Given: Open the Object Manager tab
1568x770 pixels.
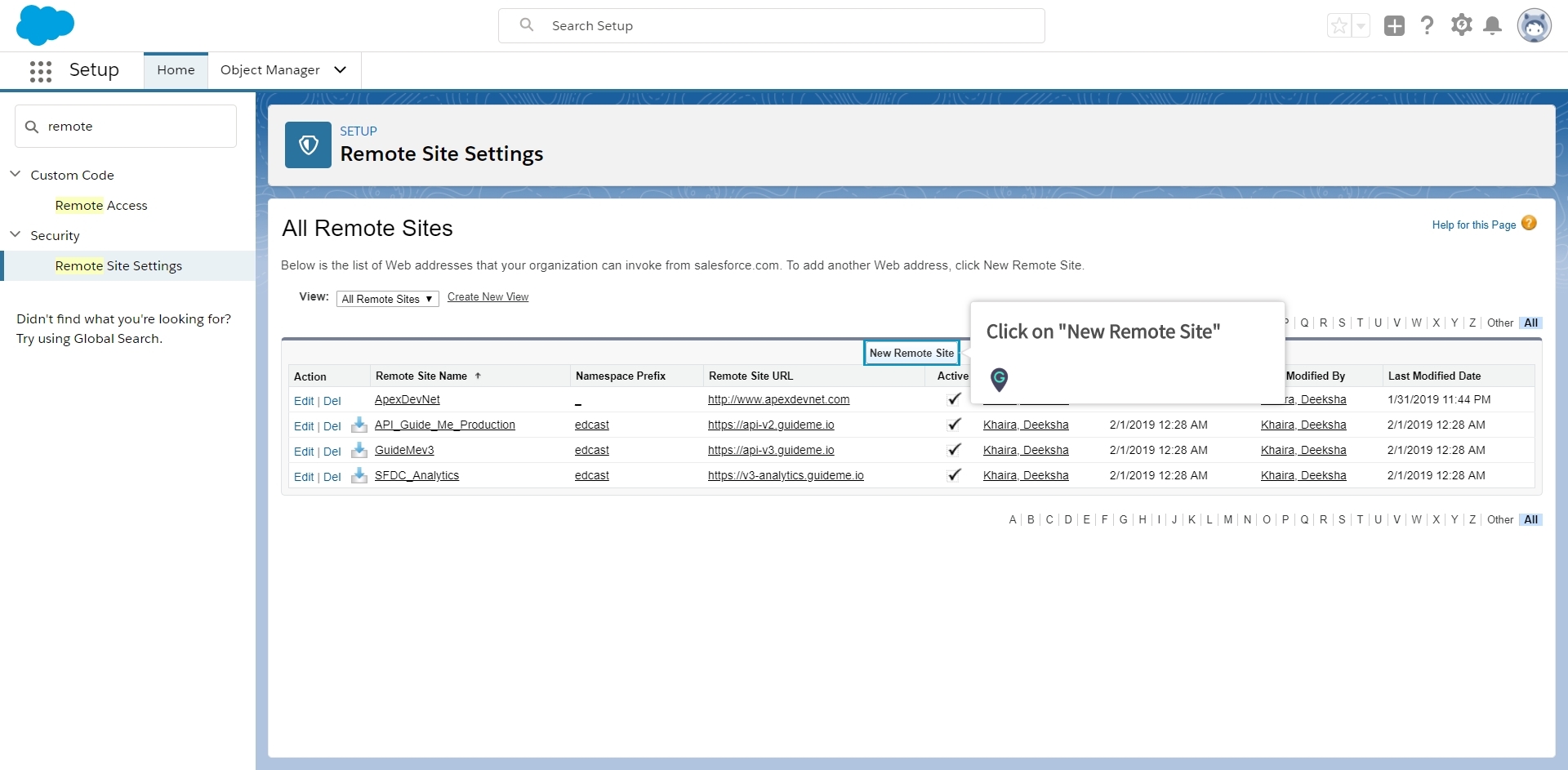Looking at the screenshot, I should pos(270,70).
